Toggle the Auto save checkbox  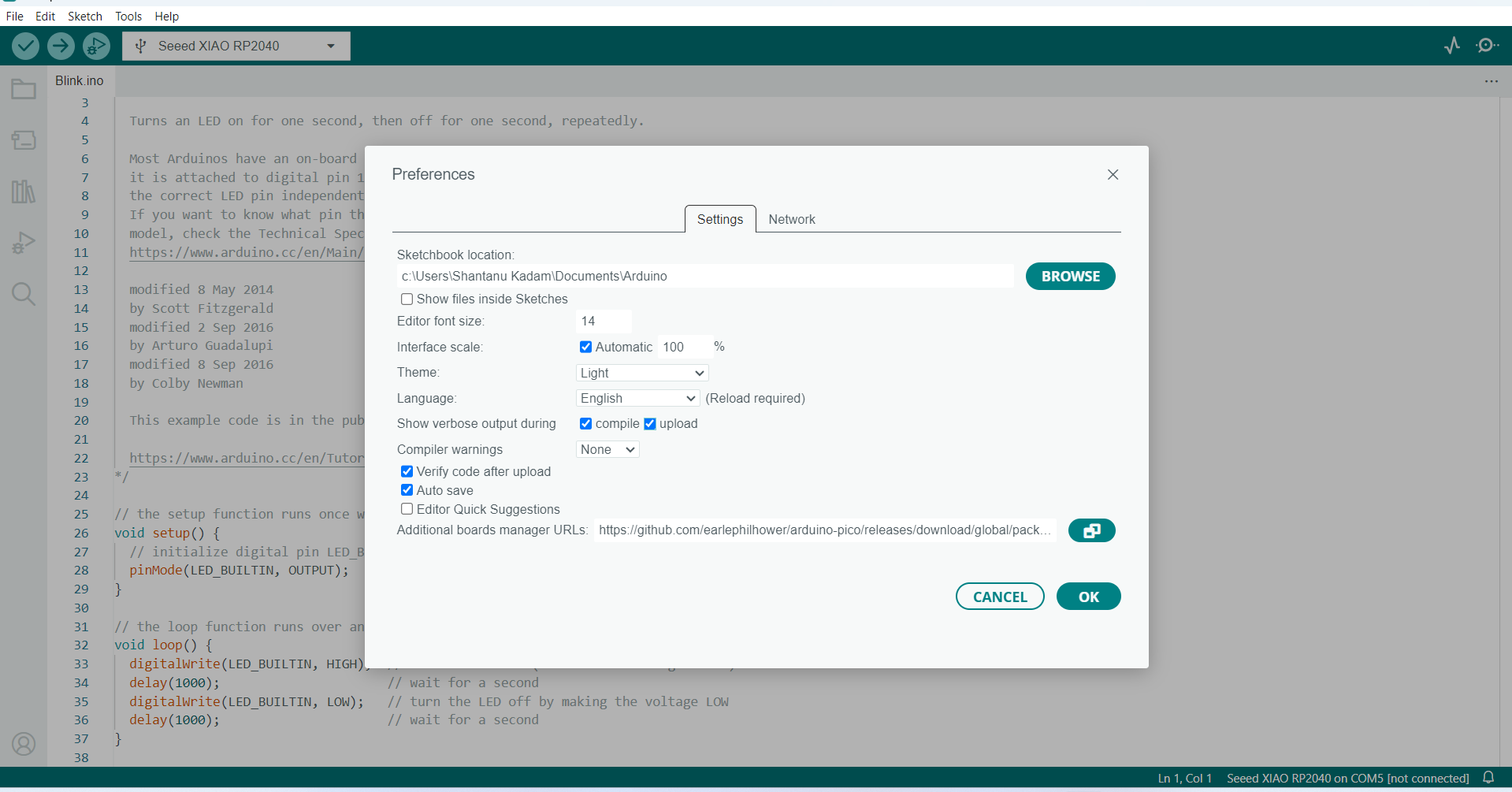coord(407,490)
